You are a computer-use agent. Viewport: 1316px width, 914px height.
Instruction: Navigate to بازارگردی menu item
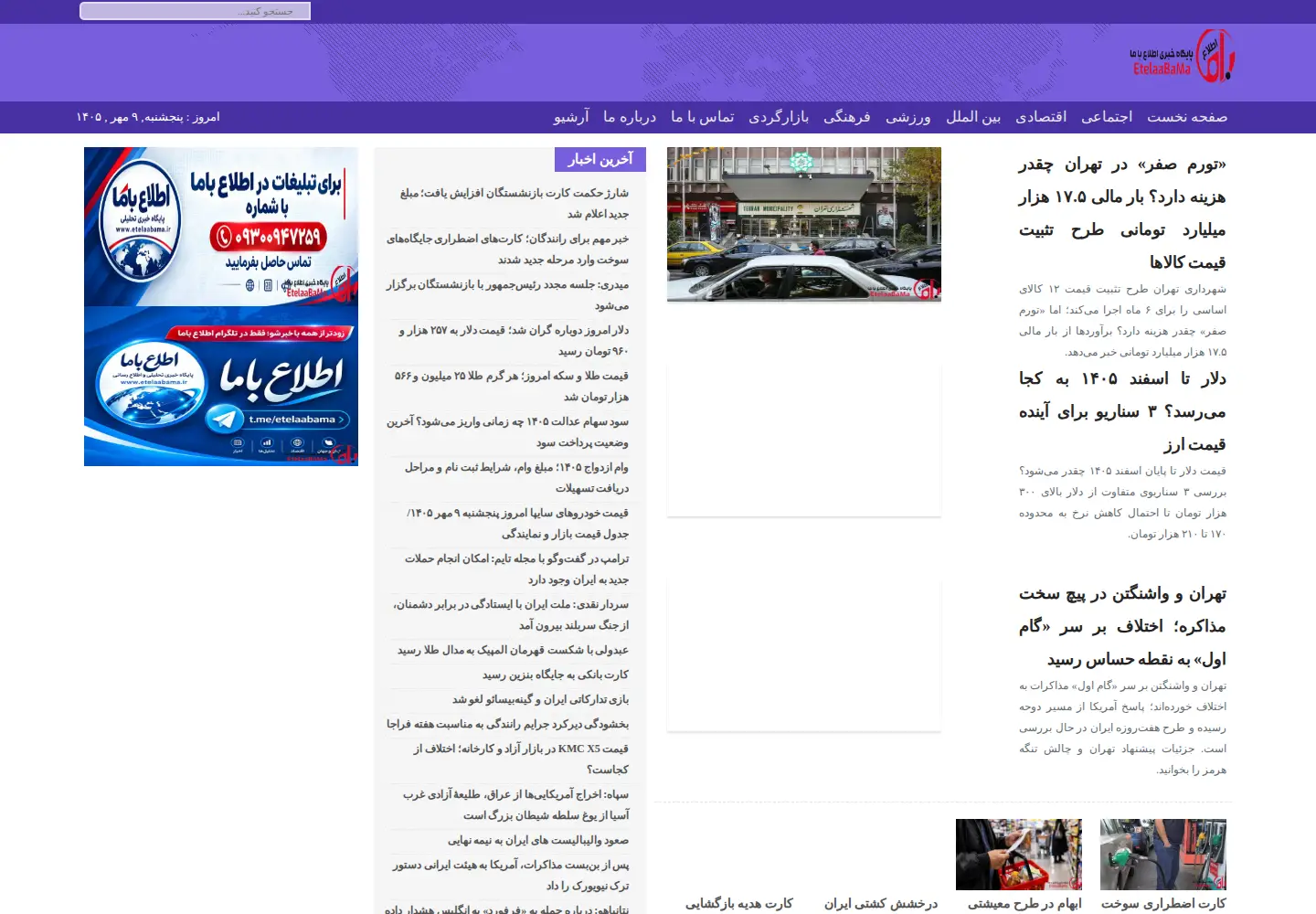point(779,117)
